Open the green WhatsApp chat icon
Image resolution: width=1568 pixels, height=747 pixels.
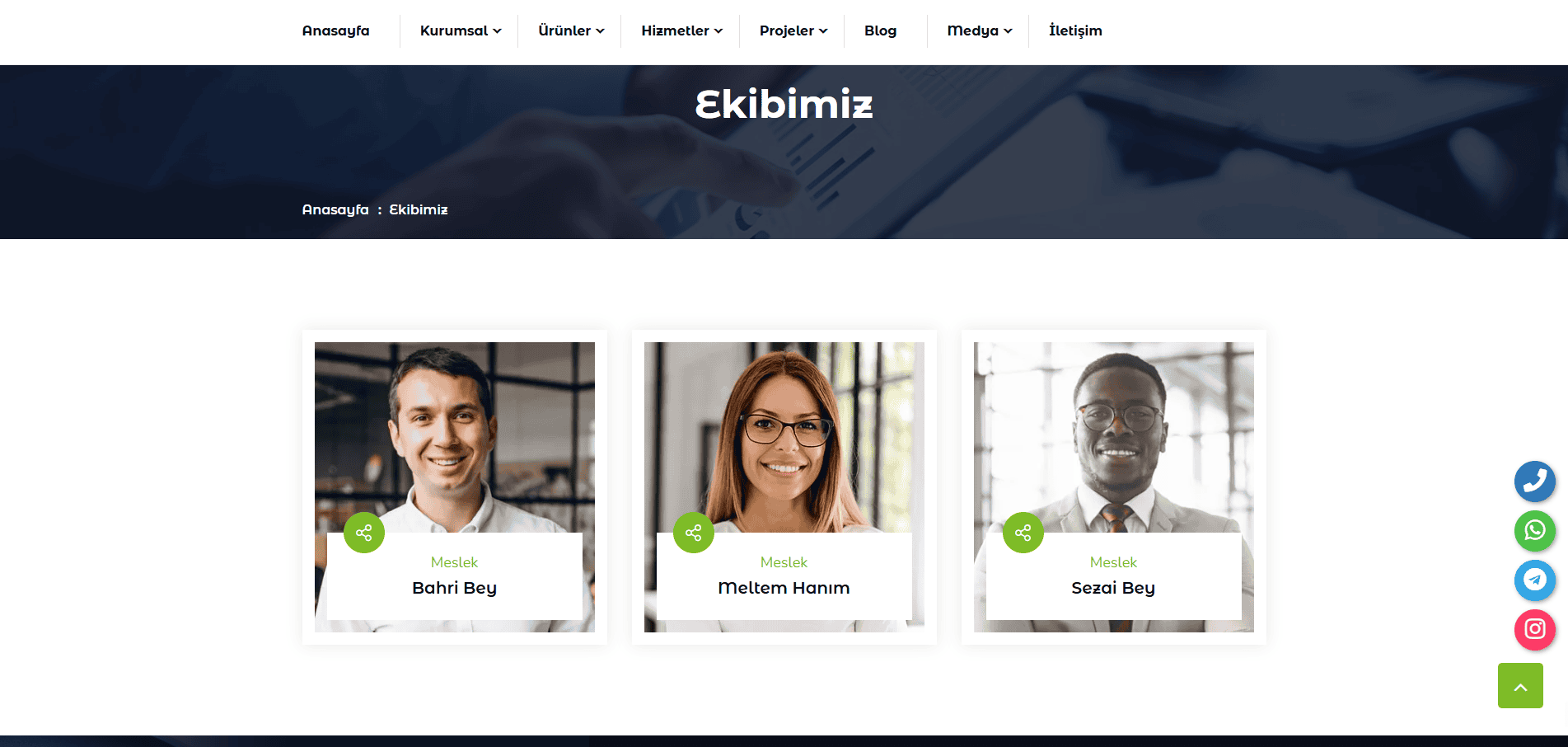point(1534,531)
